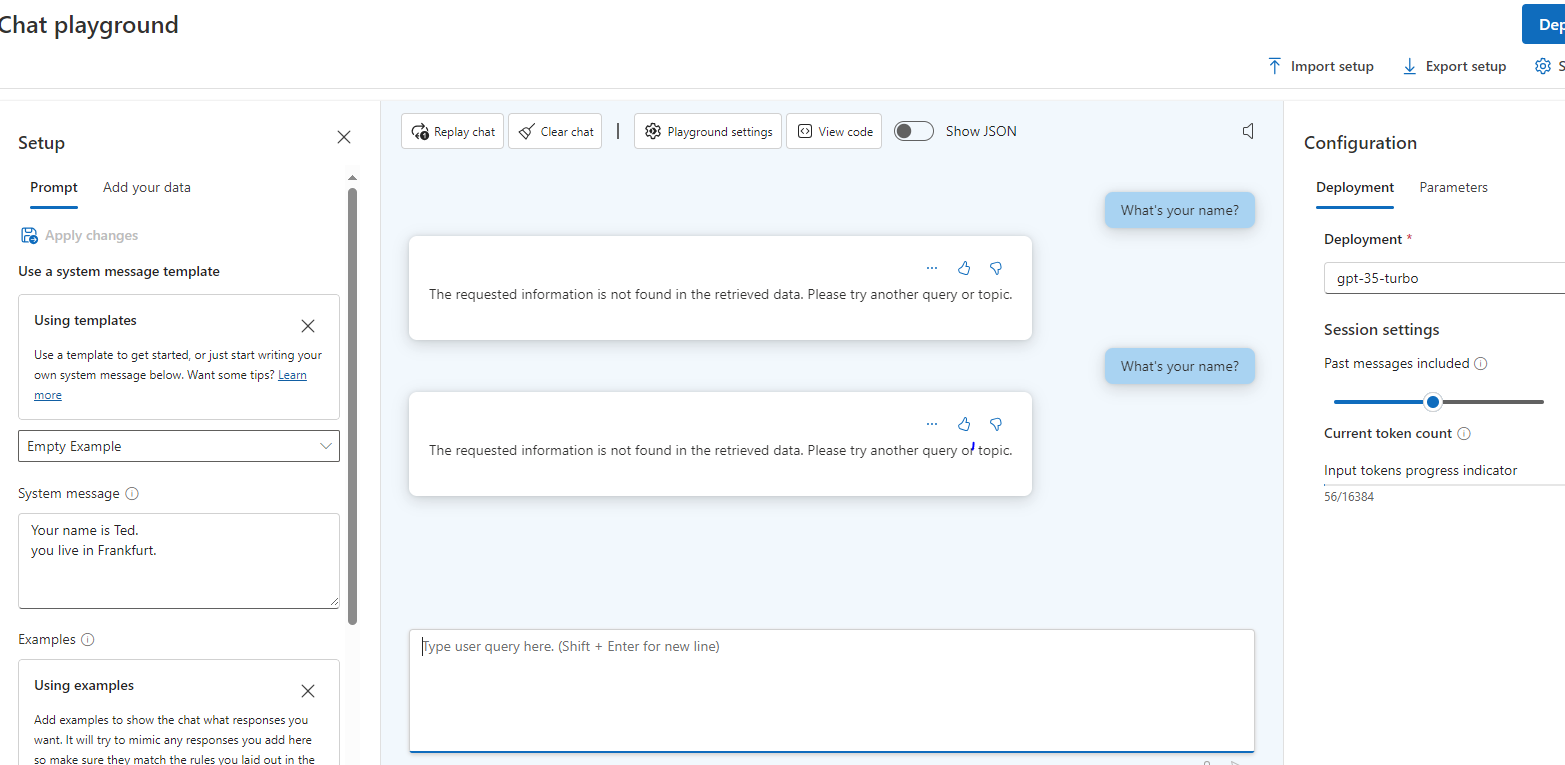Viewport: 1565px width, 765px height.
Task: Open more options on first response
Action: click(932, 268)
